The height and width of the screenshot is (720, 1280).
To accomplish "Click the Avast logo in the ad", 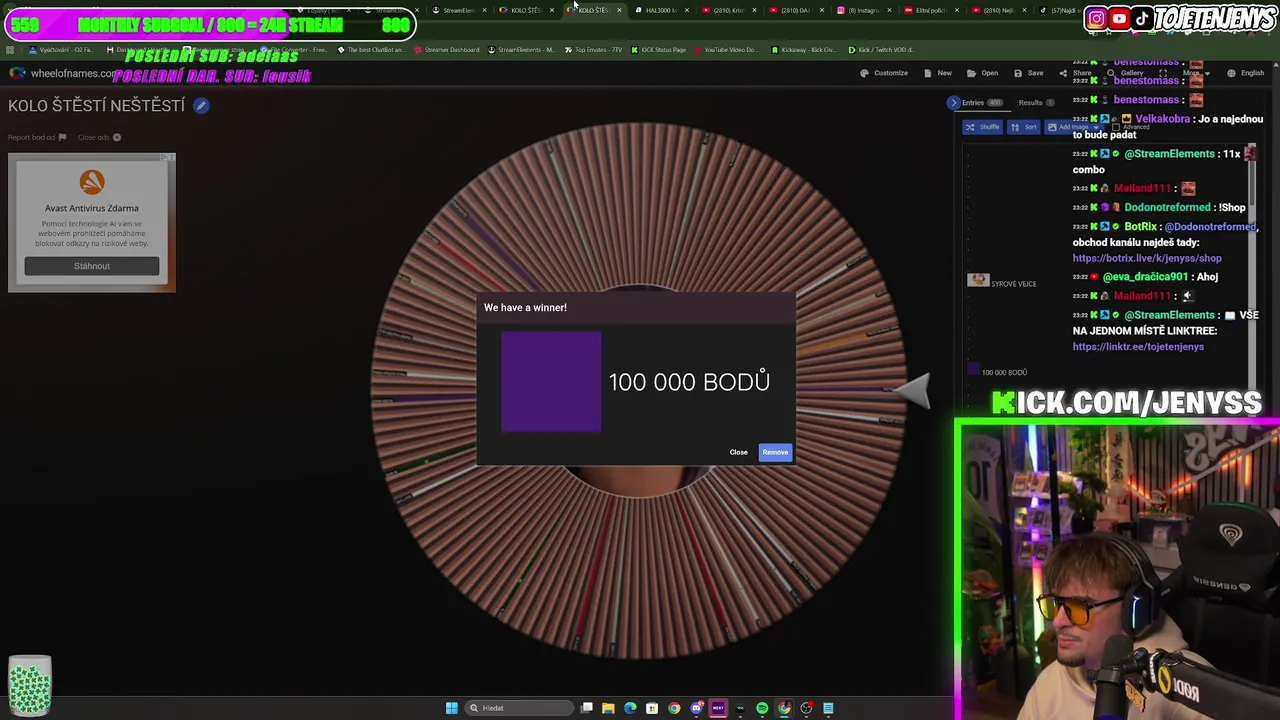I will [92, 181].
